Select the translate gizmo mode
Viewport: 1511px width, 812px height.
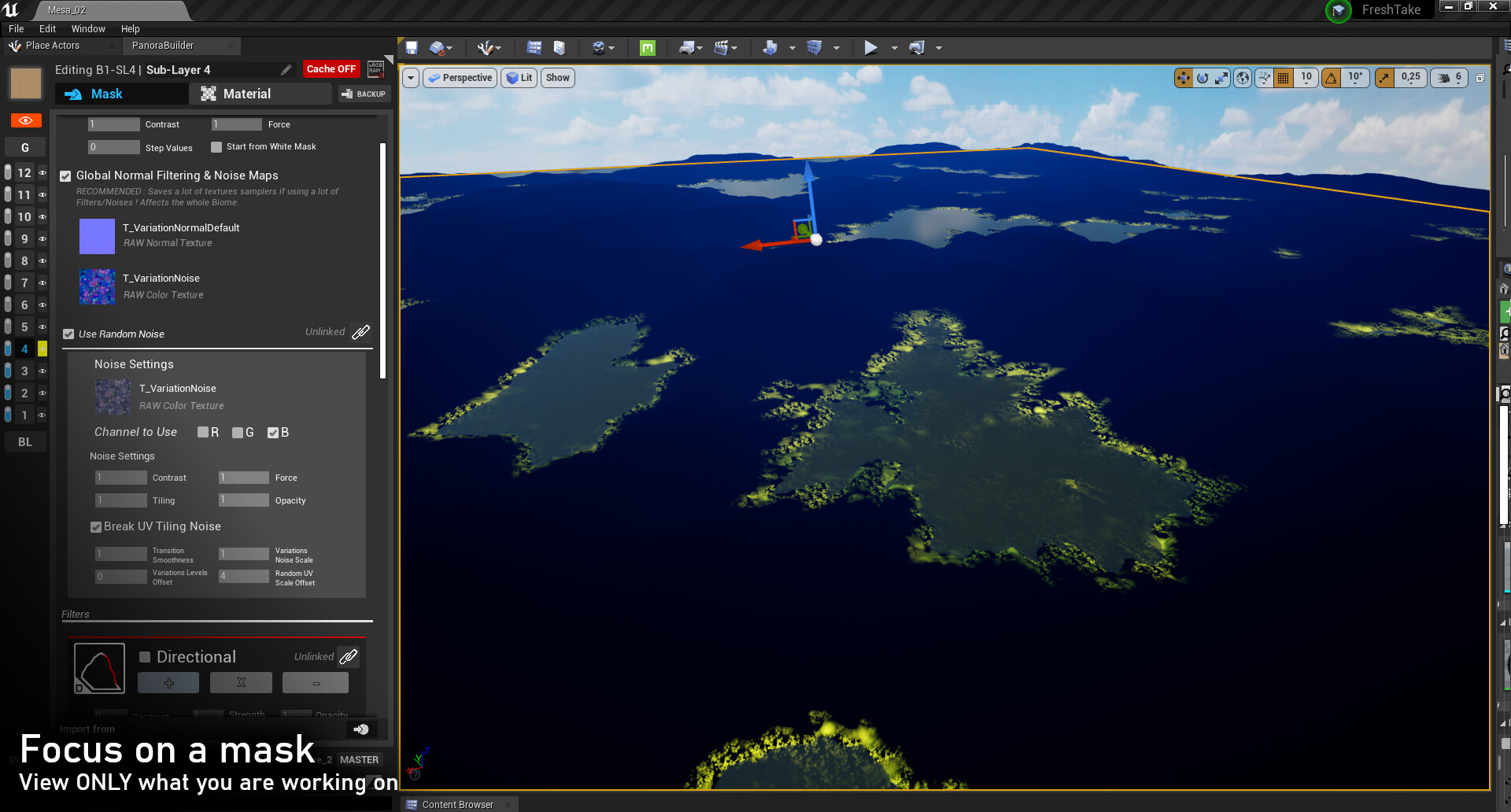pos(1184,78)
